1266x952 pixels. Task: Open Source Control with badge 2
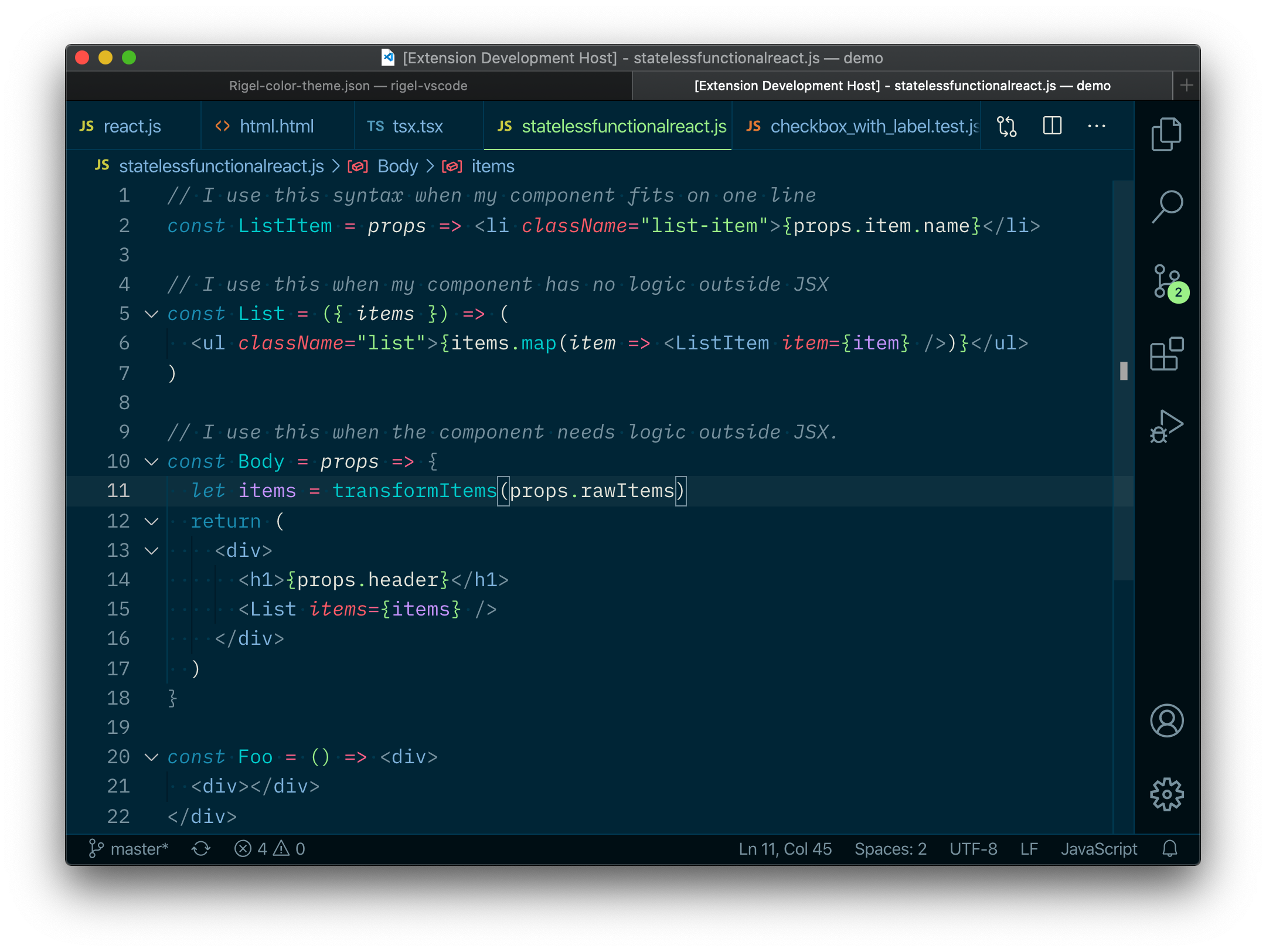click(x=1166, y=281)
